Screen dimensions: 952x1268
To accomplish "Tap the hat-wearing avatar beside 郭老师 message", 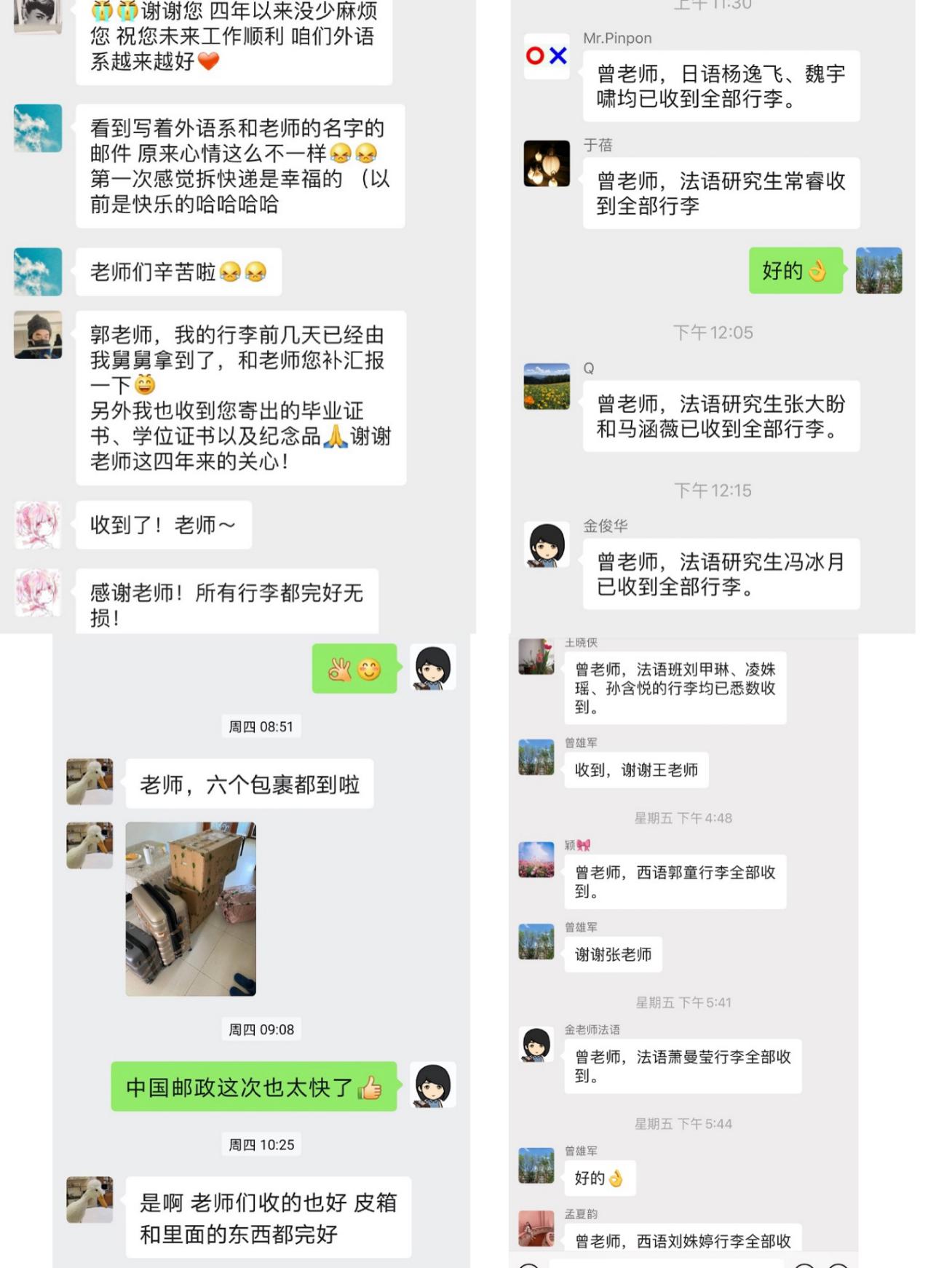I will click(x=38, y=335).
